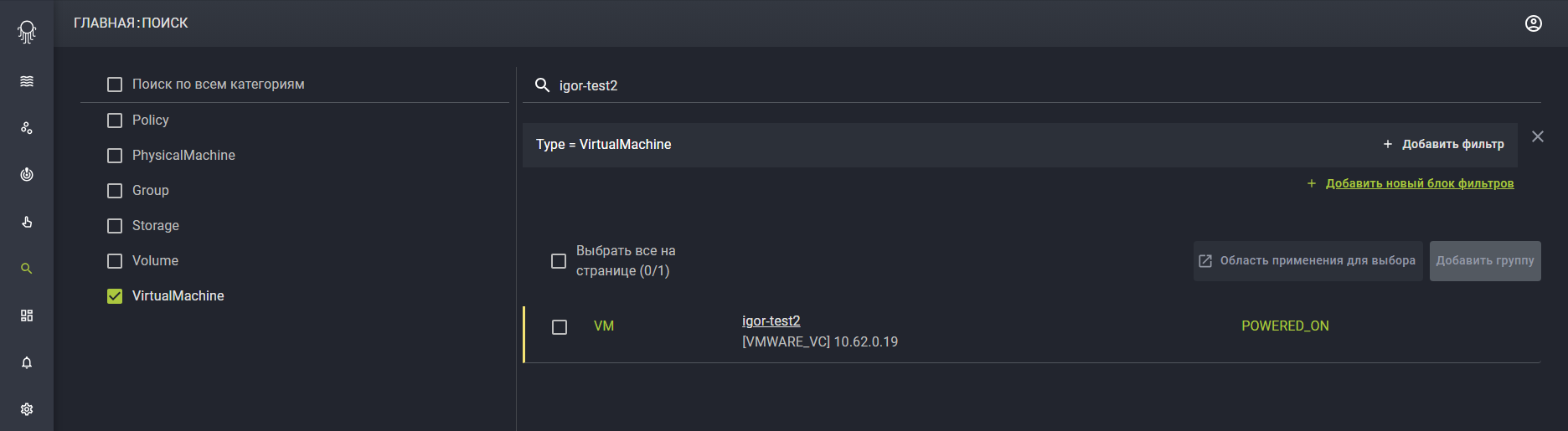Click 'Область применения для выбора' button

point(1308,261)
